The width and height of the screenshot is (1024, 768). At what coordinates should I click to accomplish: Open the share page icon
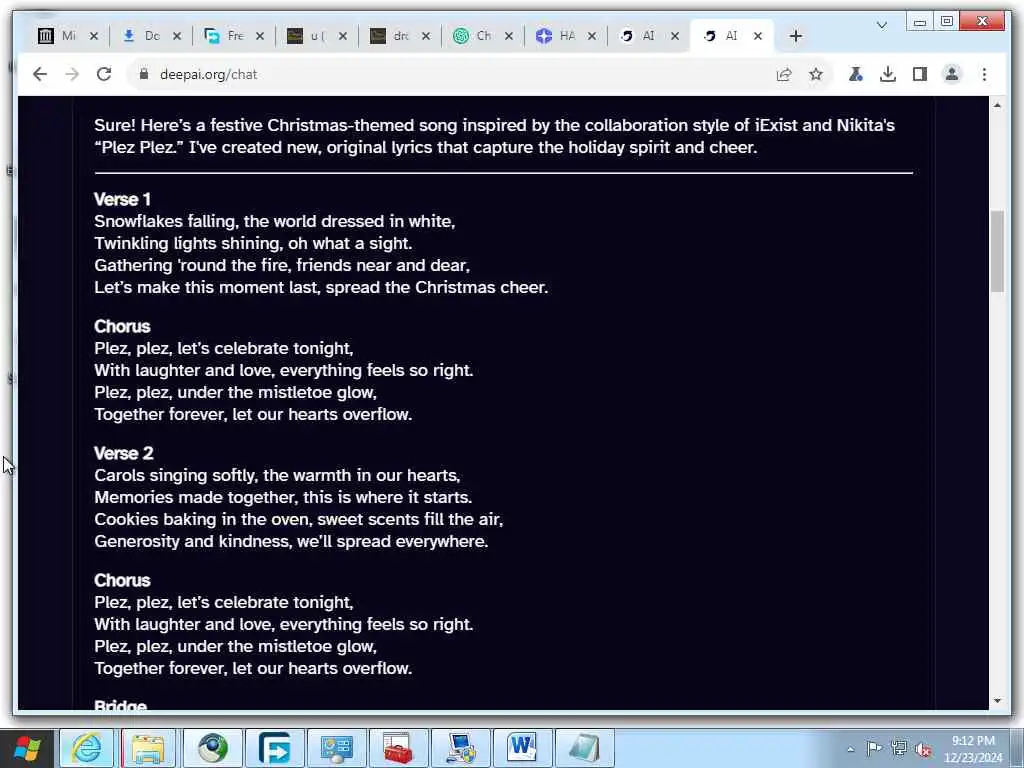[784, 74]
